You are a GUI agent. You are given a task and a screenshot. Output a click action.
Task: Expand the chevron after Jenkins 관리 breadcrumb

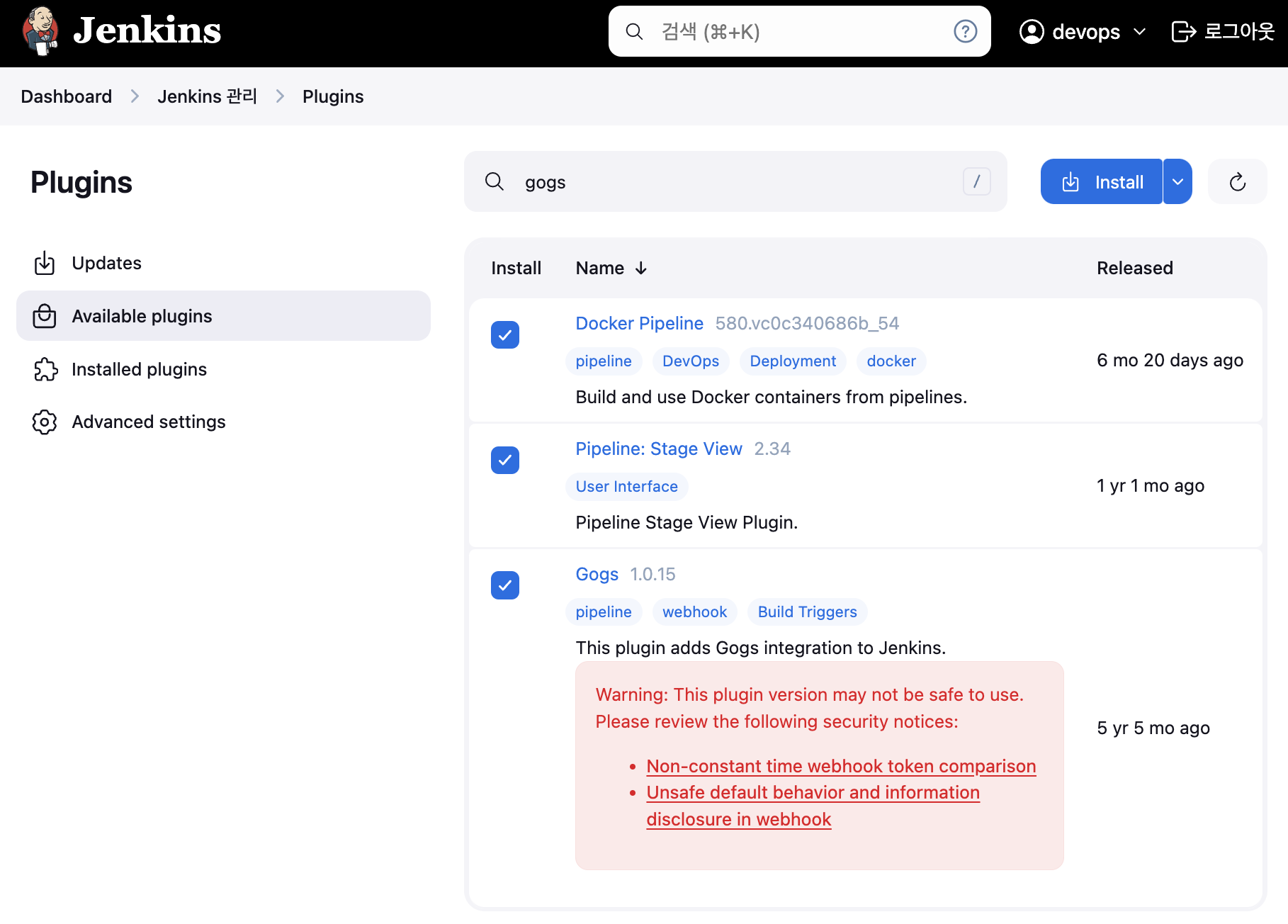[280, 96]
